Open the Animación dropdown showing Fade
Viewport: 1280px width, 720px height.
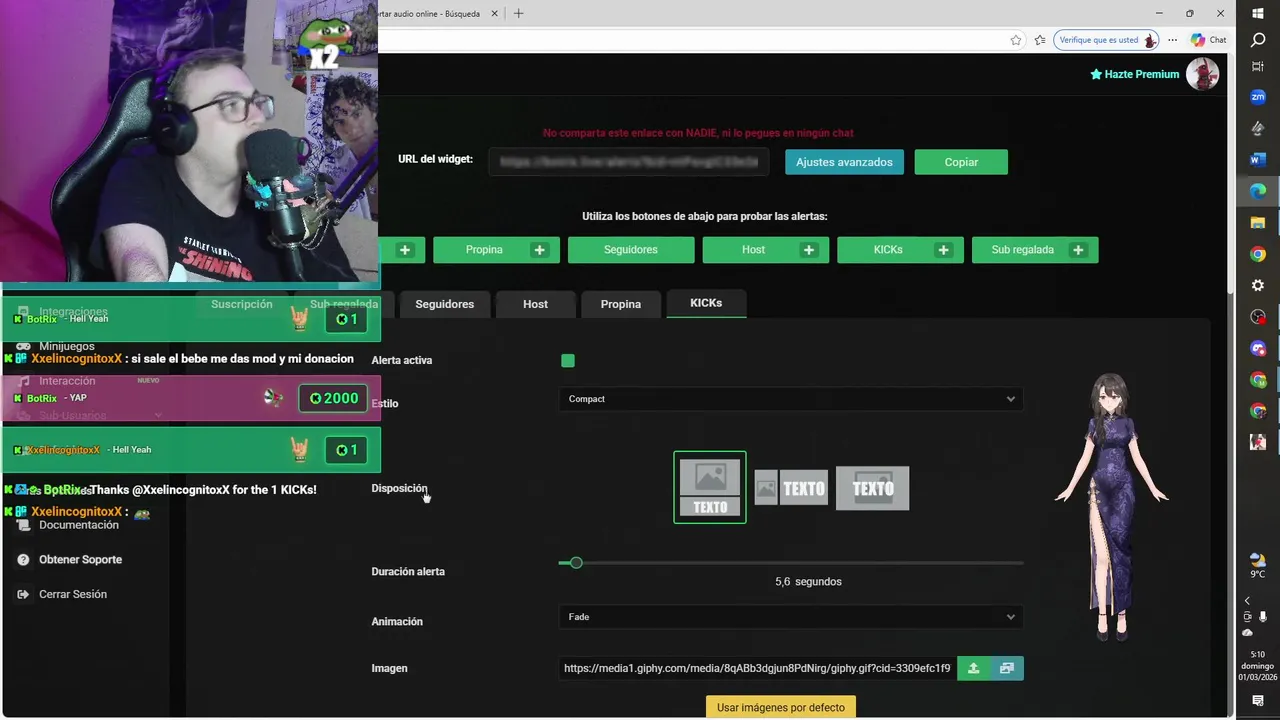pyautogui.click(x=790, y=617)
